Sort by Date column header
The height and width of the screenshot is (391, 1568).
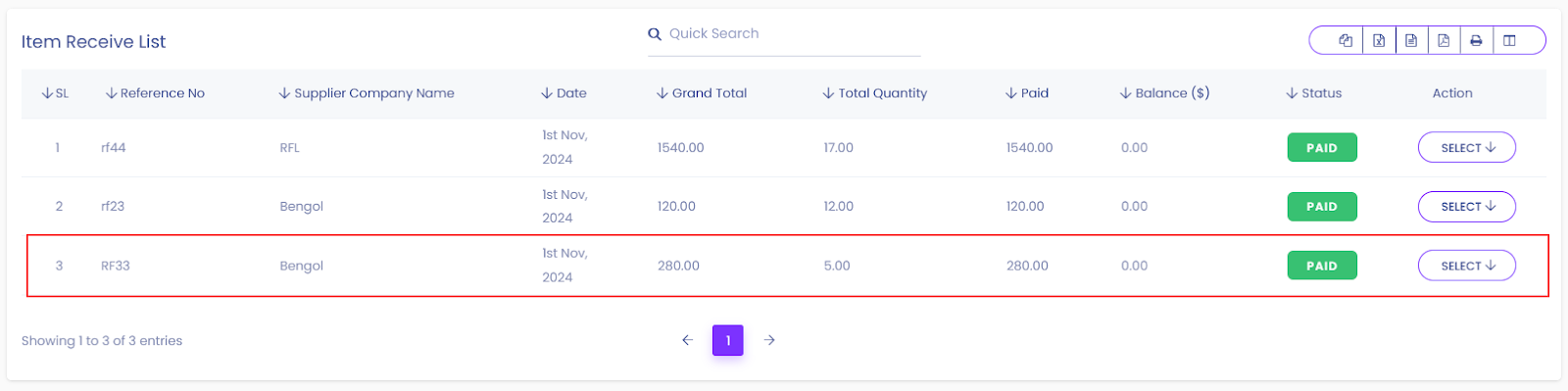coord(563,93)
